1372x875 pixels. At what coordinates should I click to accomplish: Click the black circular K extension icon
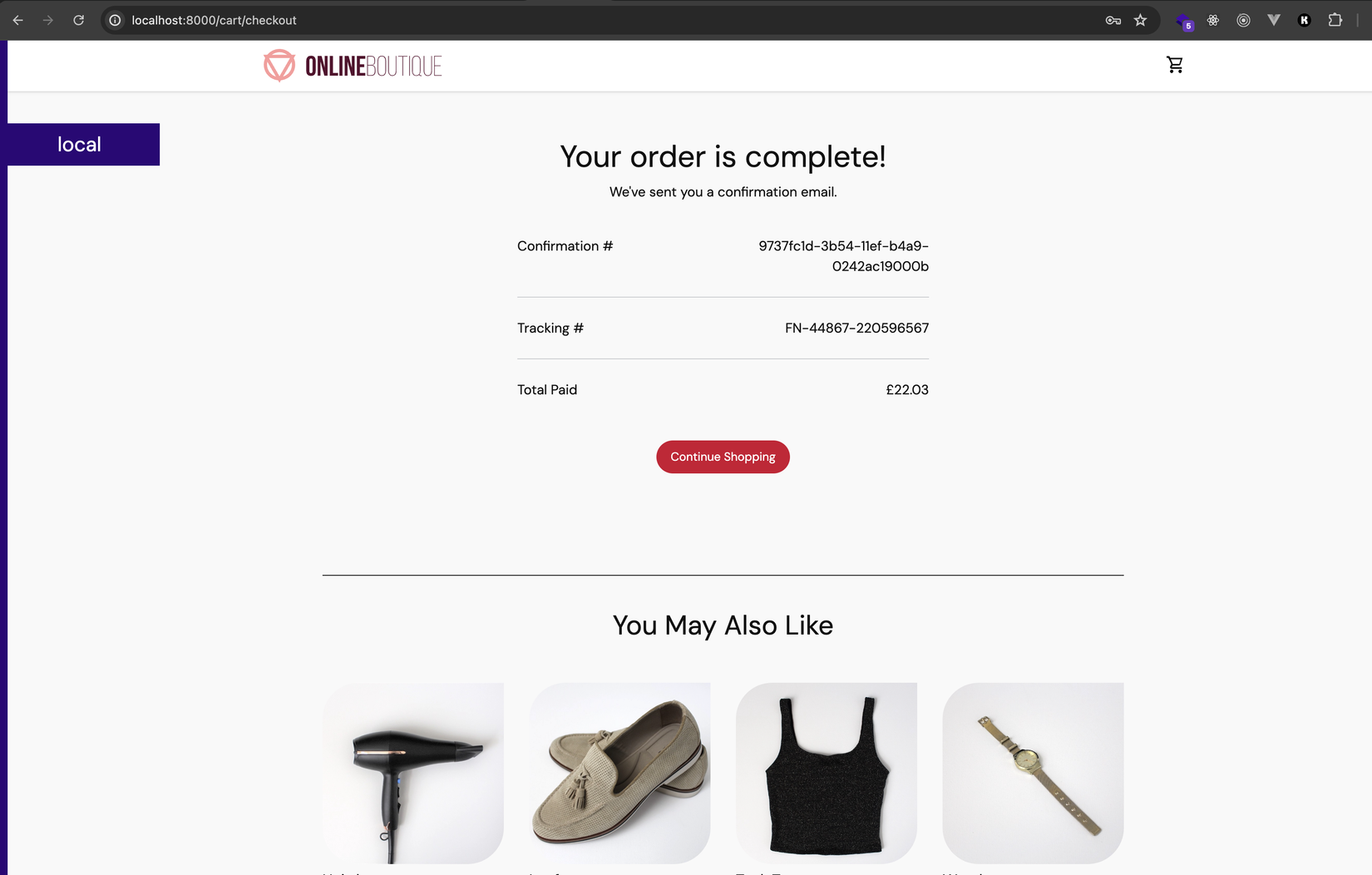click(x=1305, y=20)
